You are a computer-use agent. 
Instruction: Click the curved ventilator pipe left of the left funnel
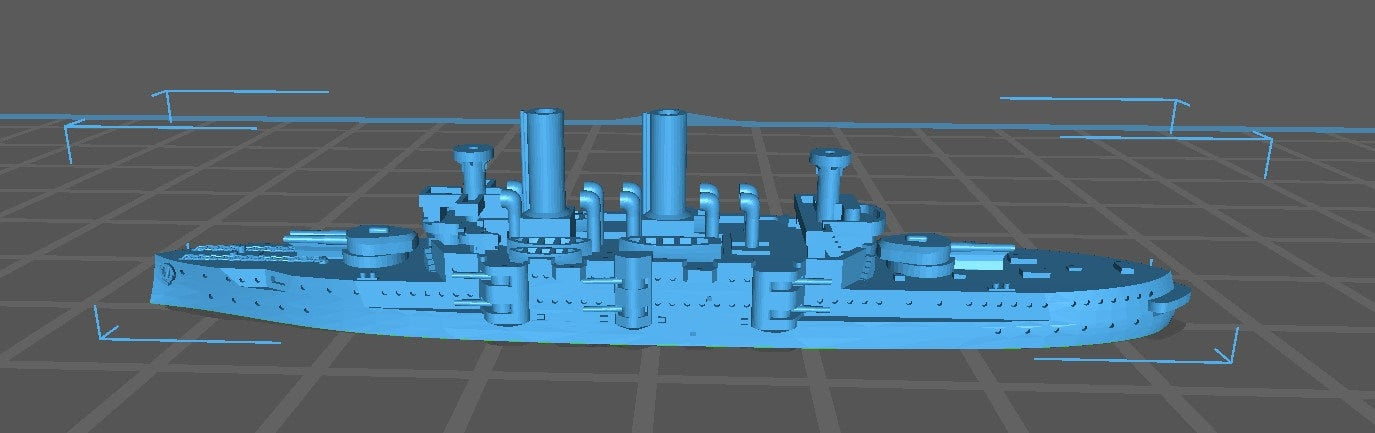click(x=511, y=205)
